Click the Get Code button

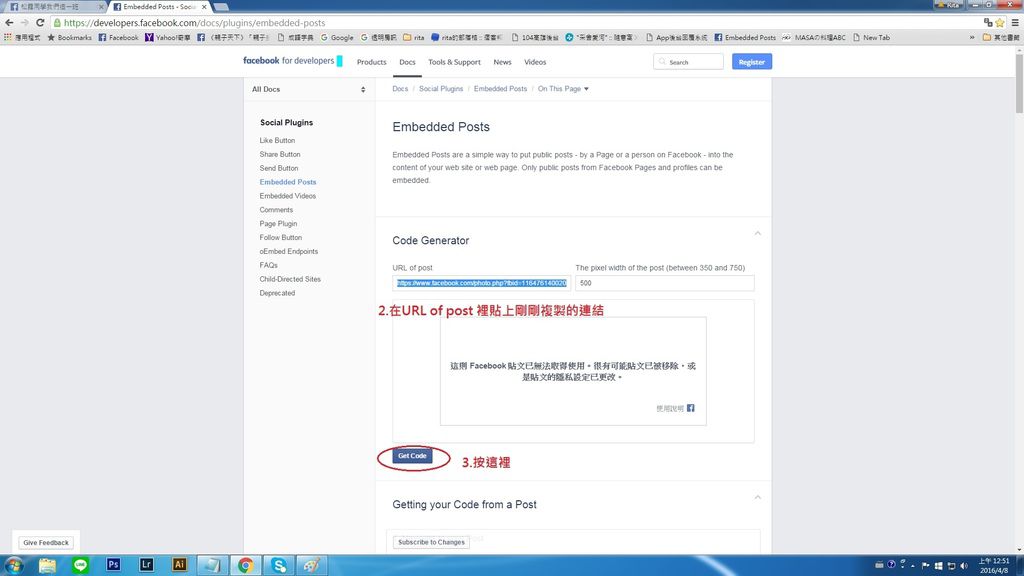tap(412, 456)
